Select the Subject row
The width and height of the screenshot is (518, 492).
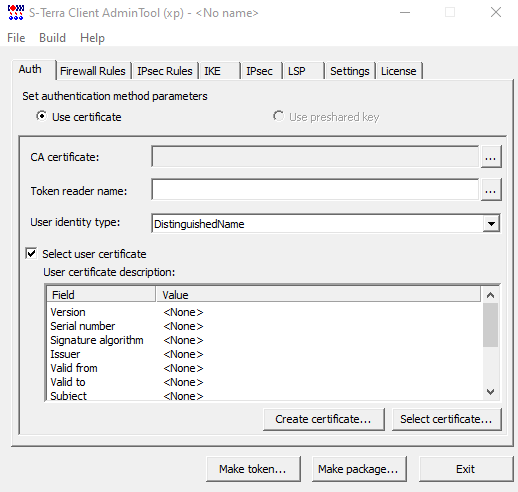[265, 396]
